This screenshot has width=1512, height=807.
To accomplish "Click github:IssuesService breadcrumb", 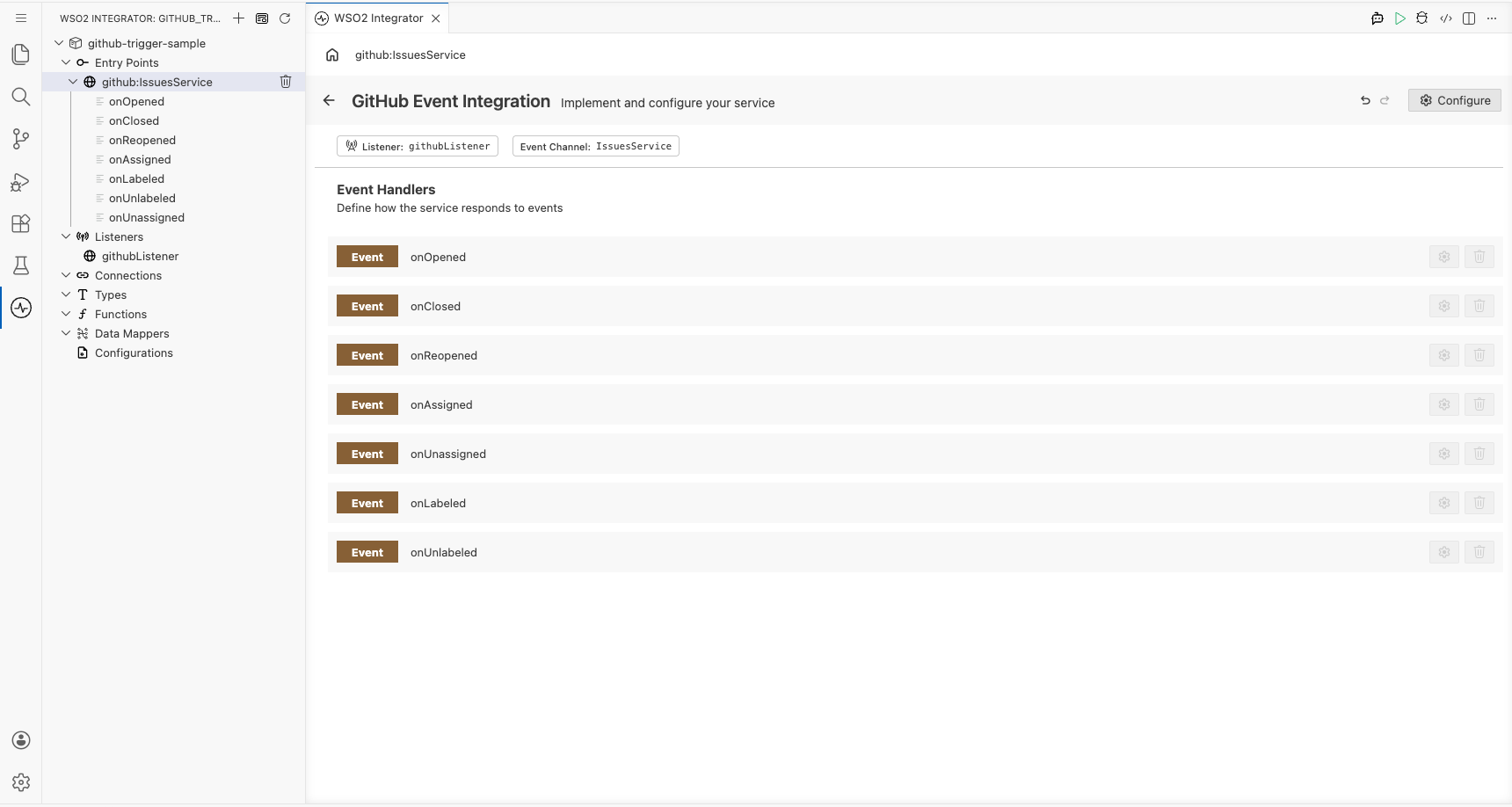I will tap(411, 55).
